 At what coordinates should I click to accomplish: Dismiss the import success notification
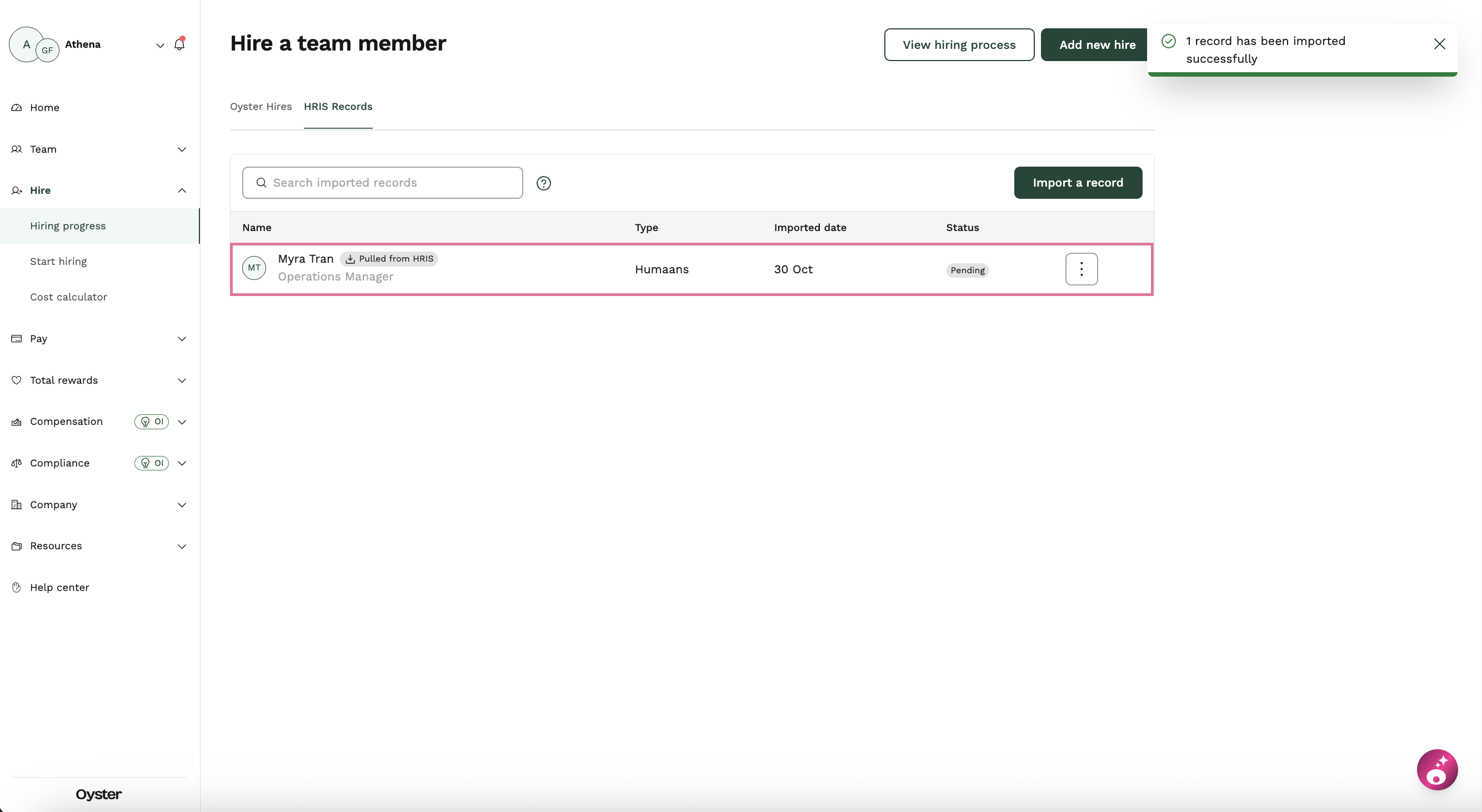click(1439, 44)
